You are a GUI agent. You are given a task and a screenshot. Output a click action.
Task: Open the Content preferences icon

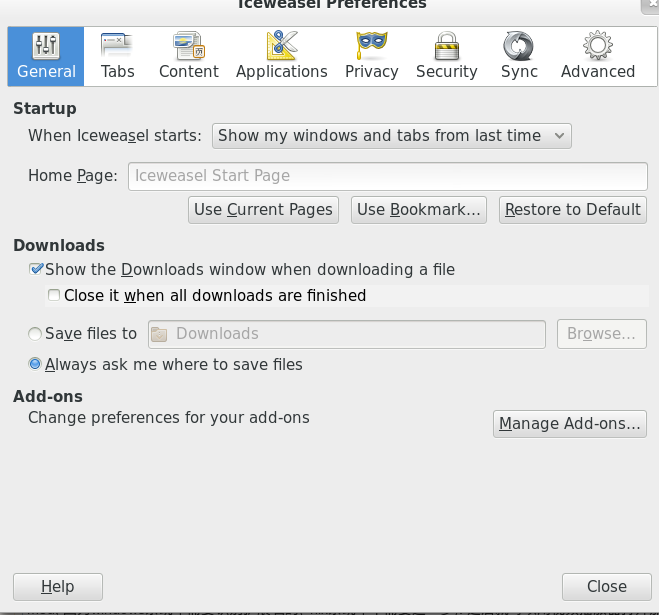[x=189, y=46]
